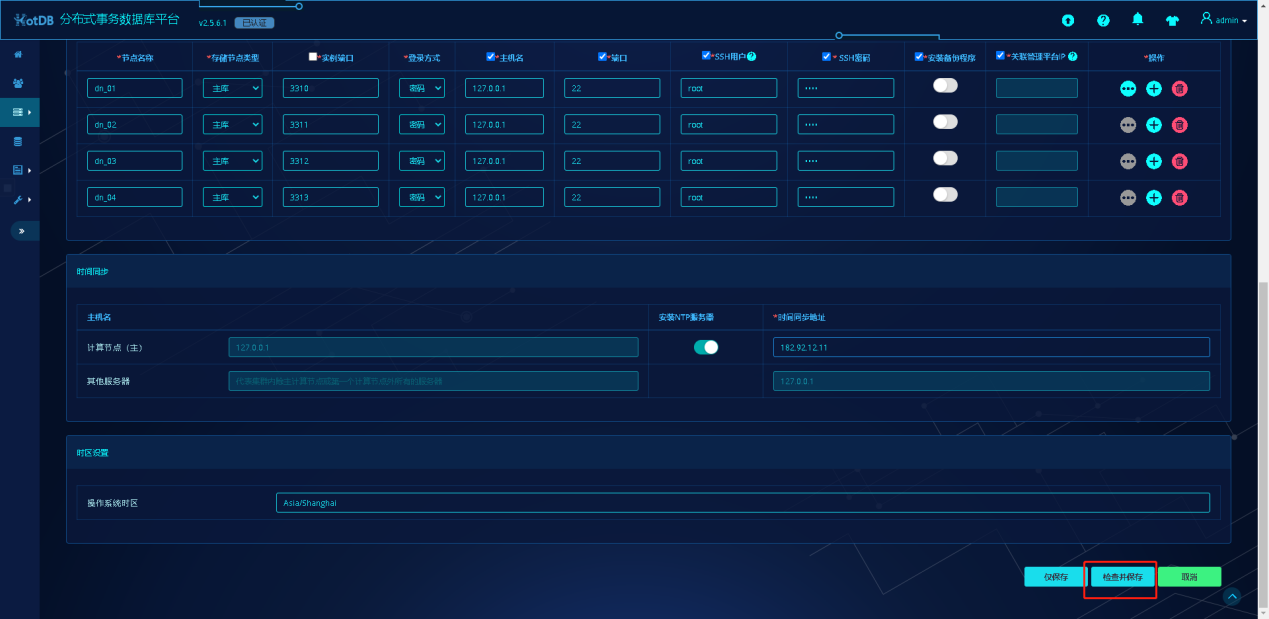Open the storage node type dropdown for dn_03

(233, 161)
